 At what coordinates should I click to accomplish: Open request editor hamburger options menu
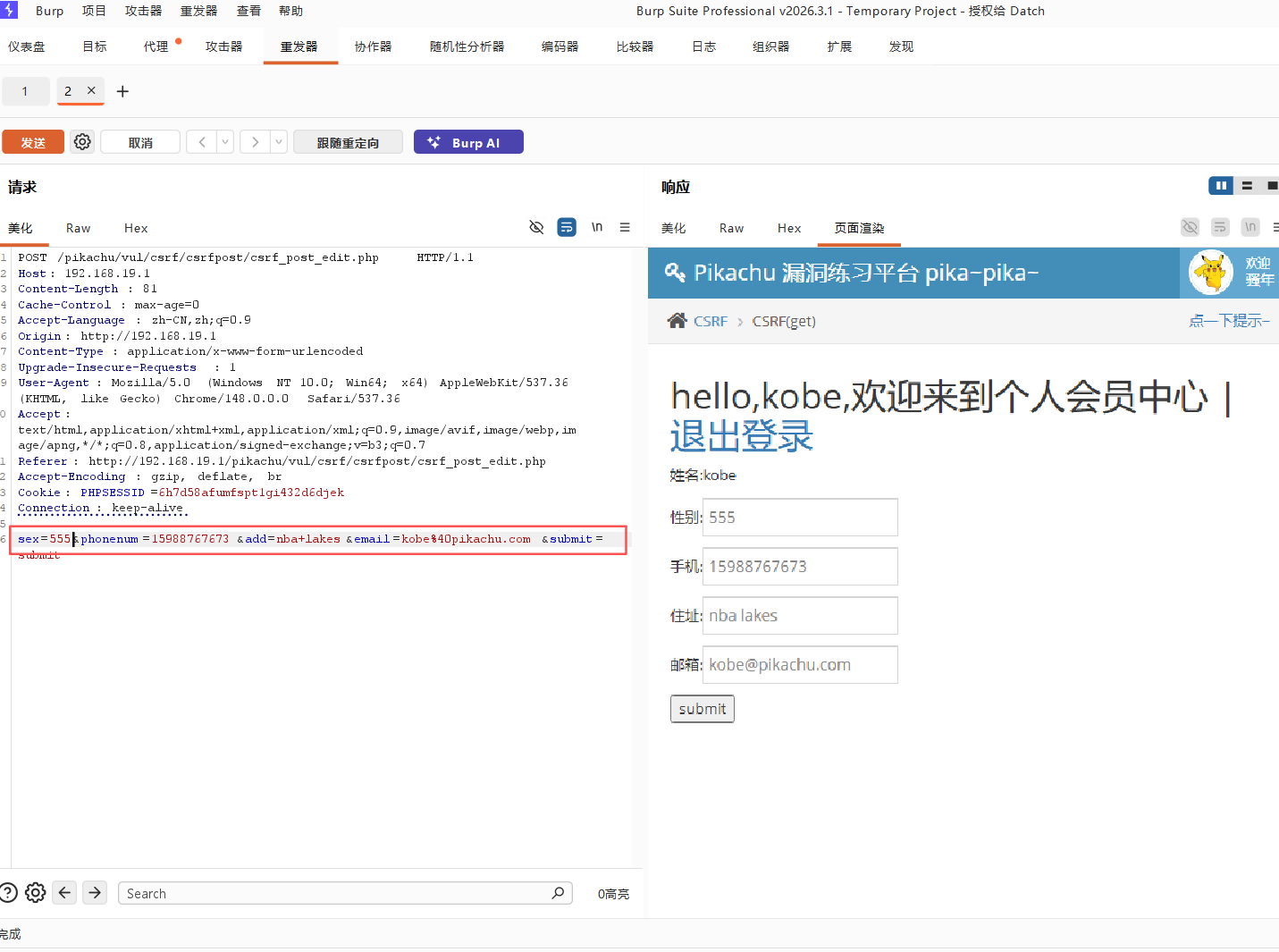625,227
